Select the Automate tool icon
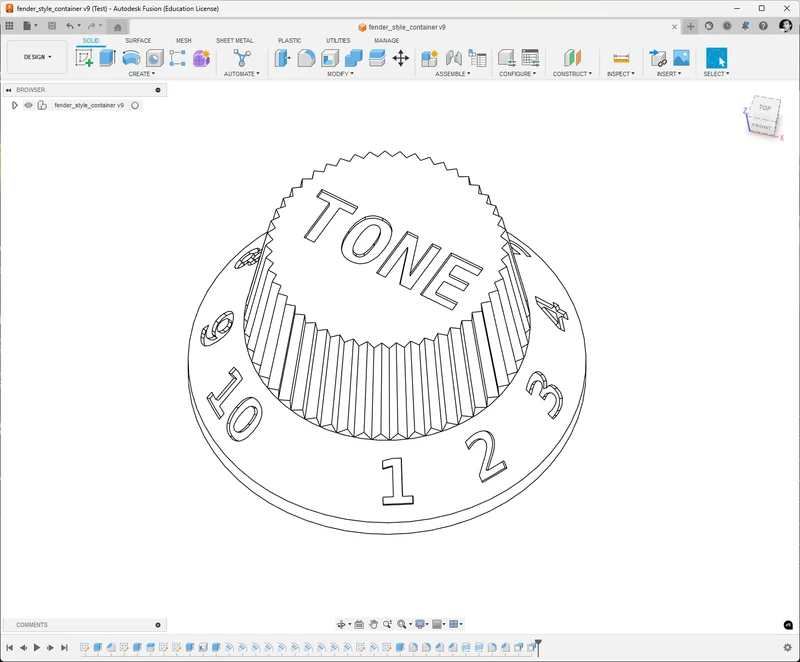The height and width of the screenshot is (662, 800). (x=242, y=58)
